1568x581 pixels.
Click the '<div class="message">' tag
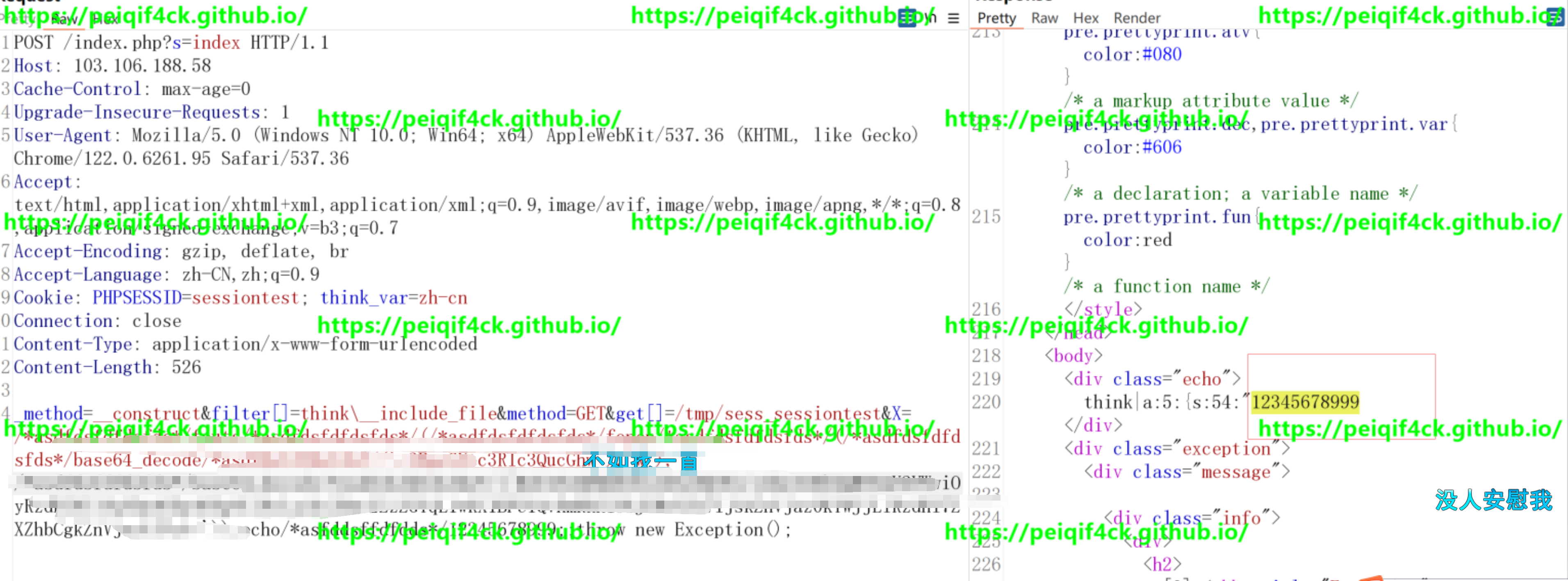[1186, 472]
